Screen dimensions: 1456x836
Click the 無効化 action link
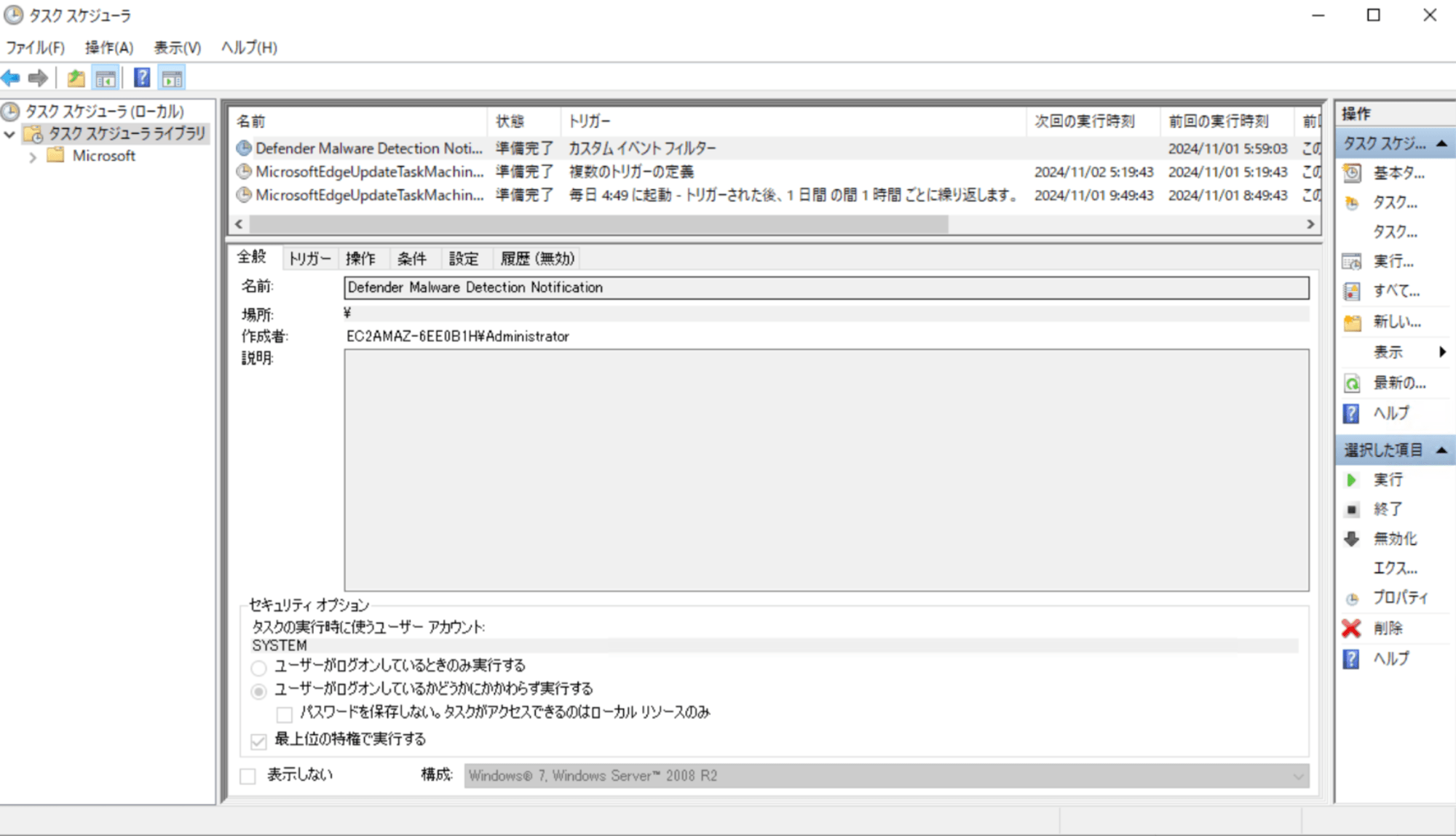(x=1395, y=539)
